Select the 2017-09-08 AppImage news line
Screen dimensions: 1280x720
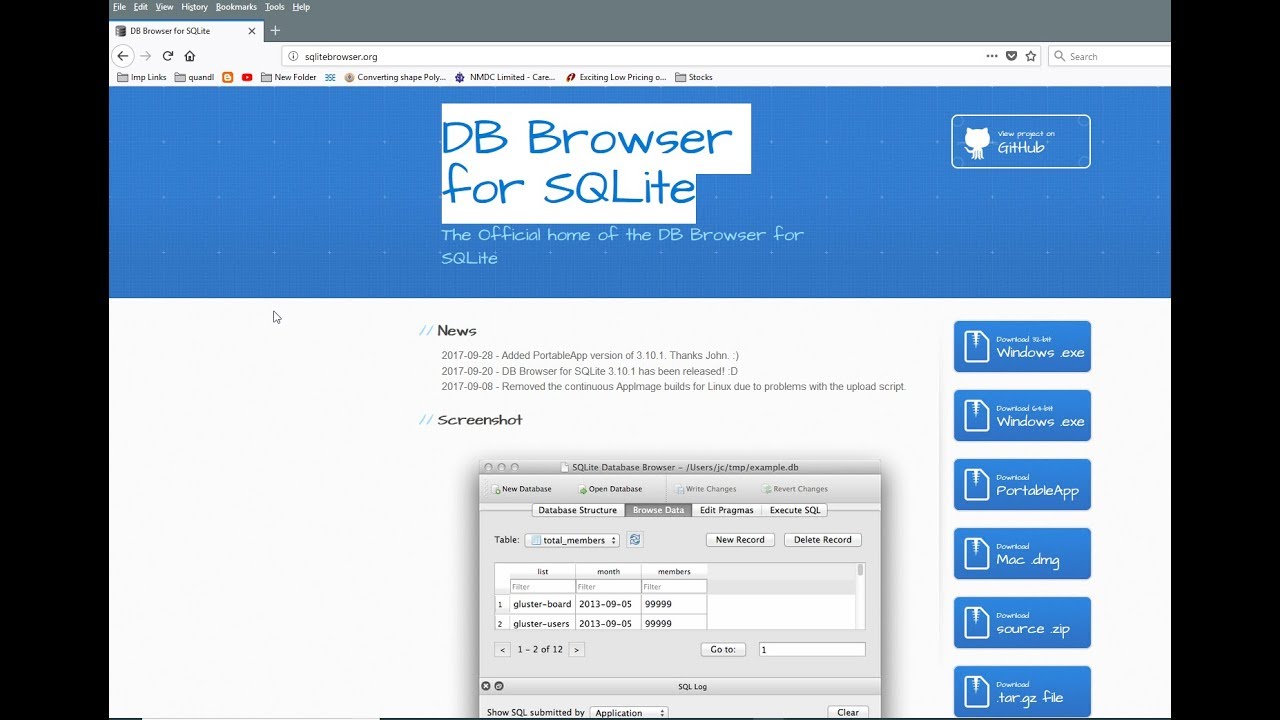click(673, 386)
